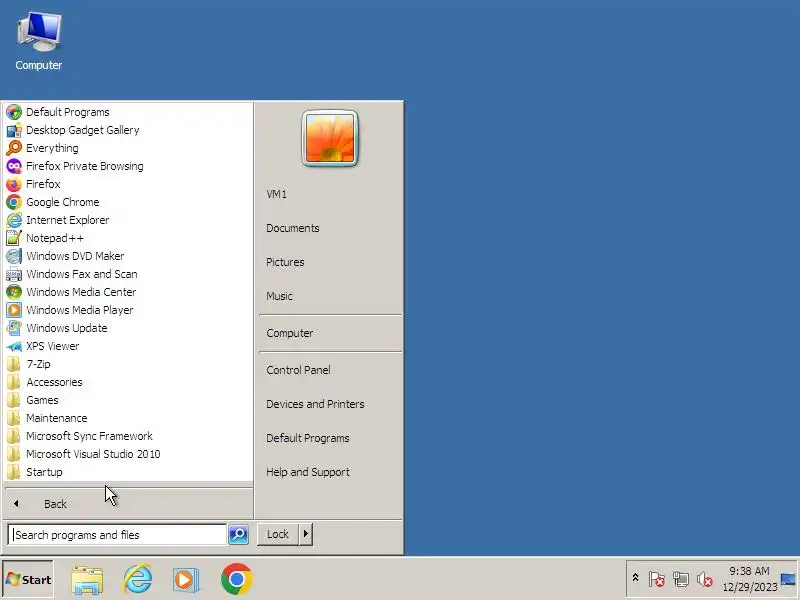This screenshot has height=600, width=800.
Task: Expand the Startup folder
Action: pos(129,472)
